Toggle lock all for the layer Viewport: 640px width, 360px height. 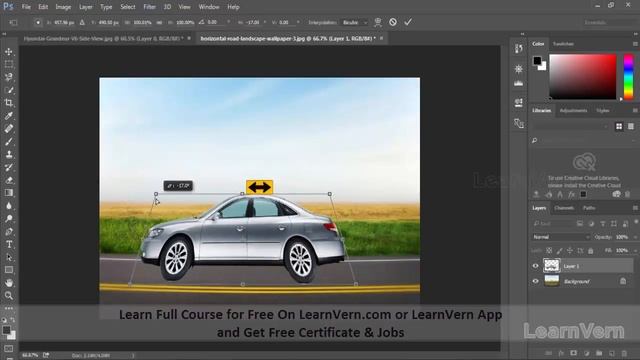tap(590, 250)
